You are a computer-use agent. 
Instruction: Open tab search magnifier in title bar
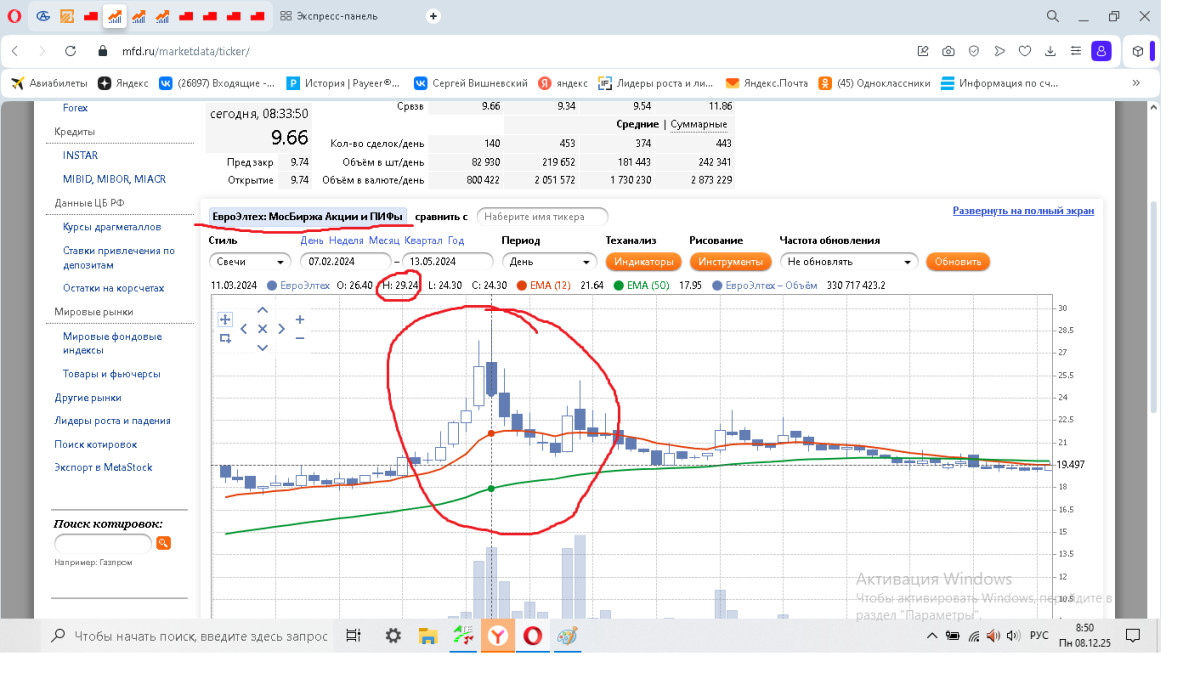[1053, 16]
